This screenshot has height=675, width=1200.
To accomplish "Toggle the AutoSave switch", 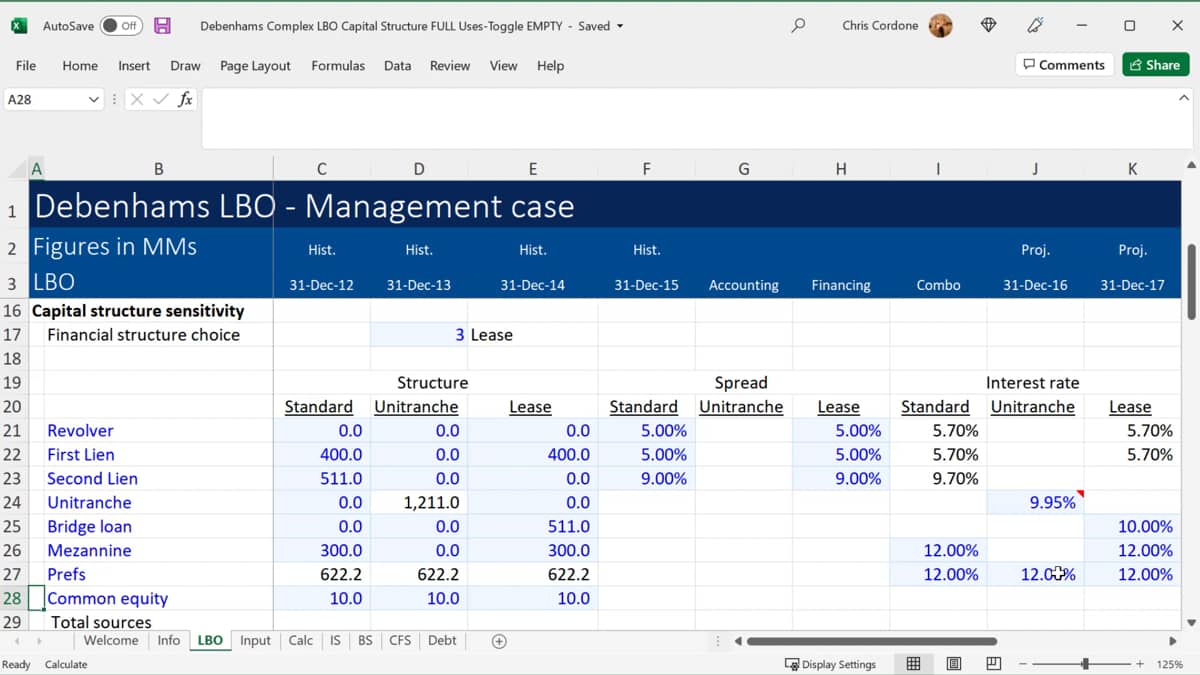I will pyautogui.click(x=121, y=26).
